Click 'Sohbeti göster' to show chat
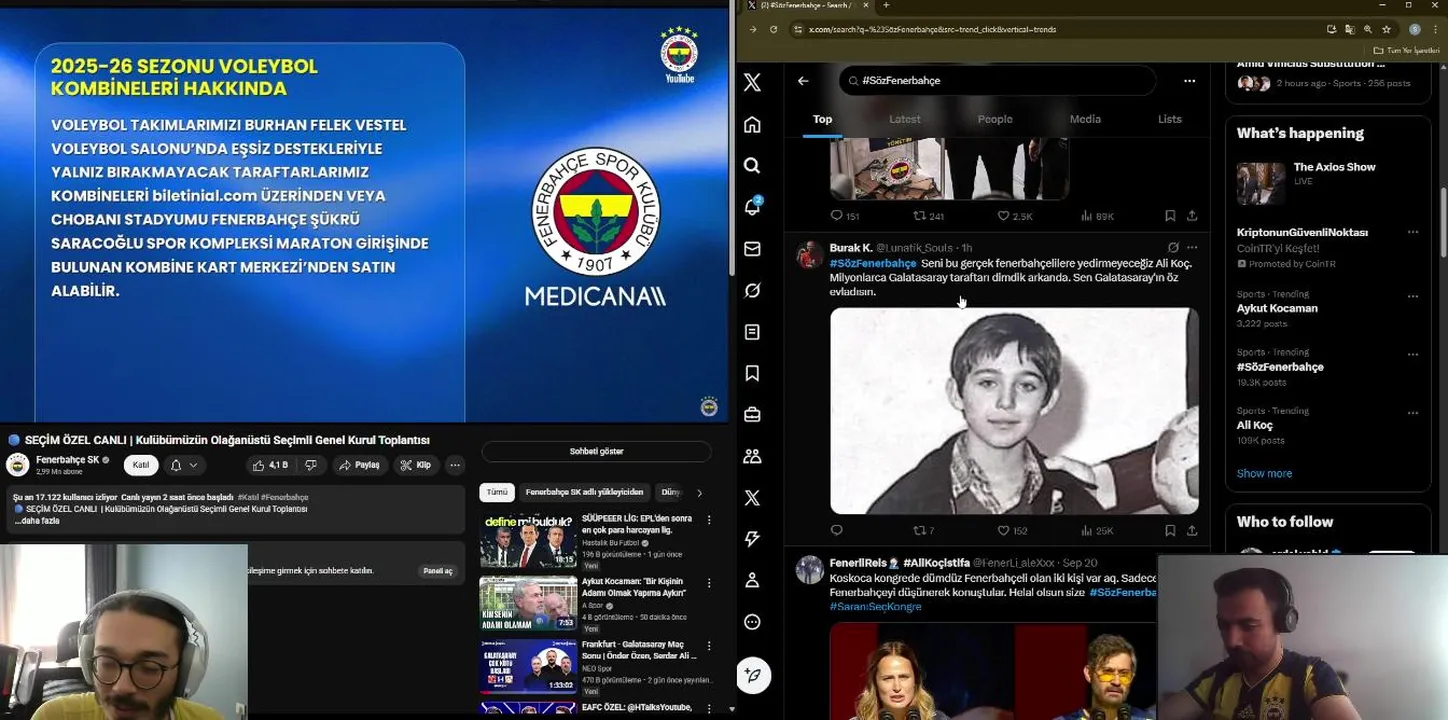 596,451
